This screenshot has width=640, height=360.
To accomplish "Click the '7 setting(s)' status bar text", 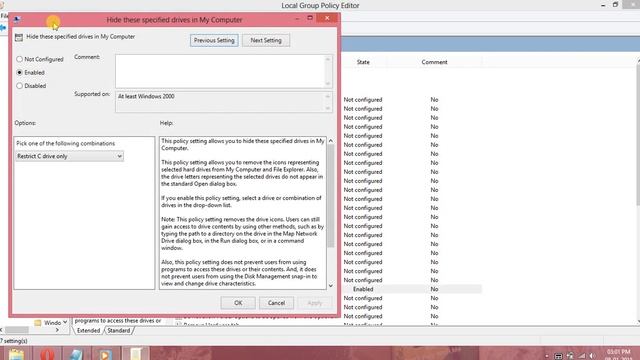I will point(14,341).
